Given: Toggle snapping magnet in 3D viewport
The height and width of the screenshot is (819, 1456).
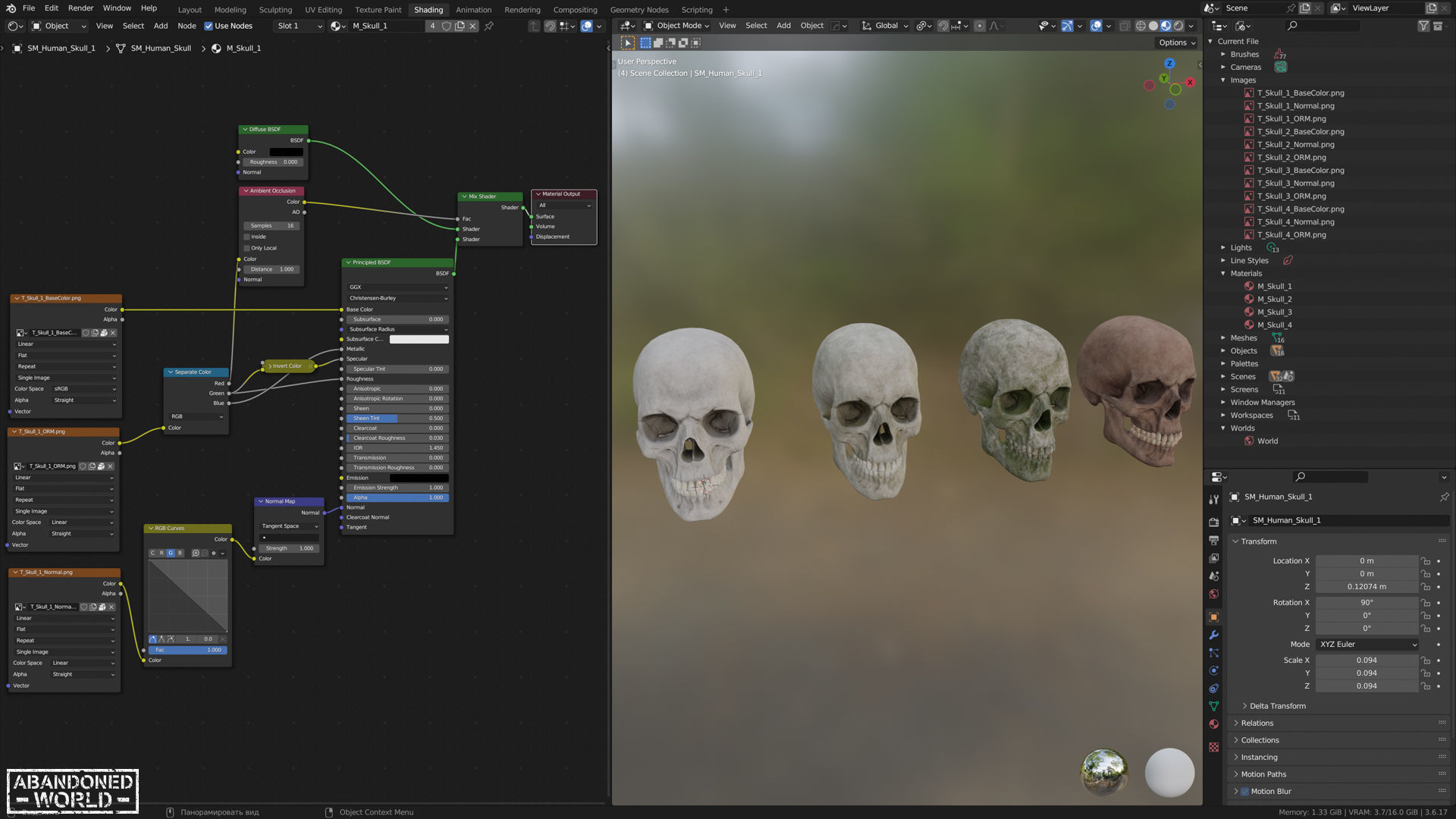Looking at the screenshot, I should tap(943, 26).
